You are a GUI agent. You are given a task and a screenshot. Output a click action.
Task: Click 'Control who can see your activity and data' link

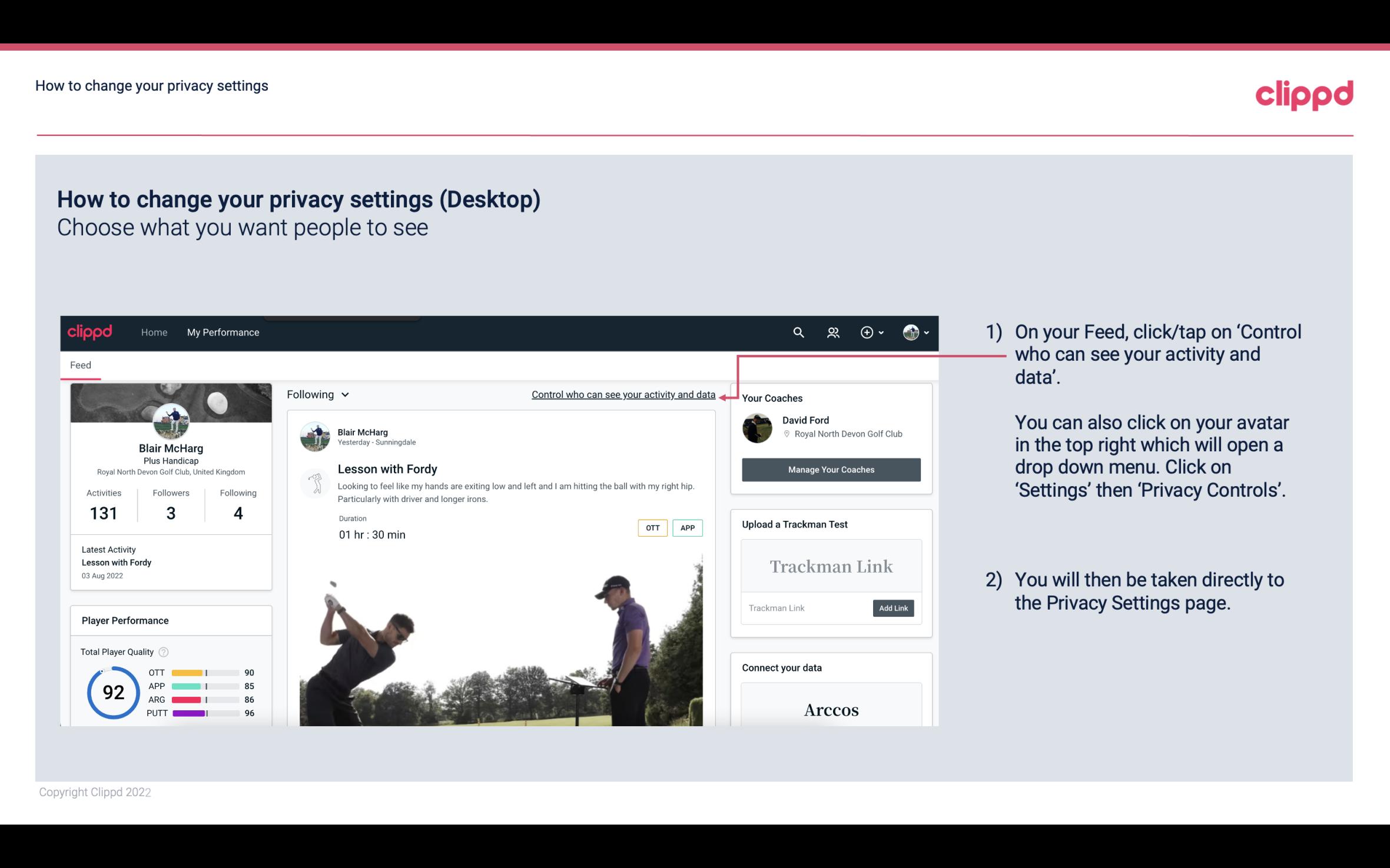click(x=623, y=394)
